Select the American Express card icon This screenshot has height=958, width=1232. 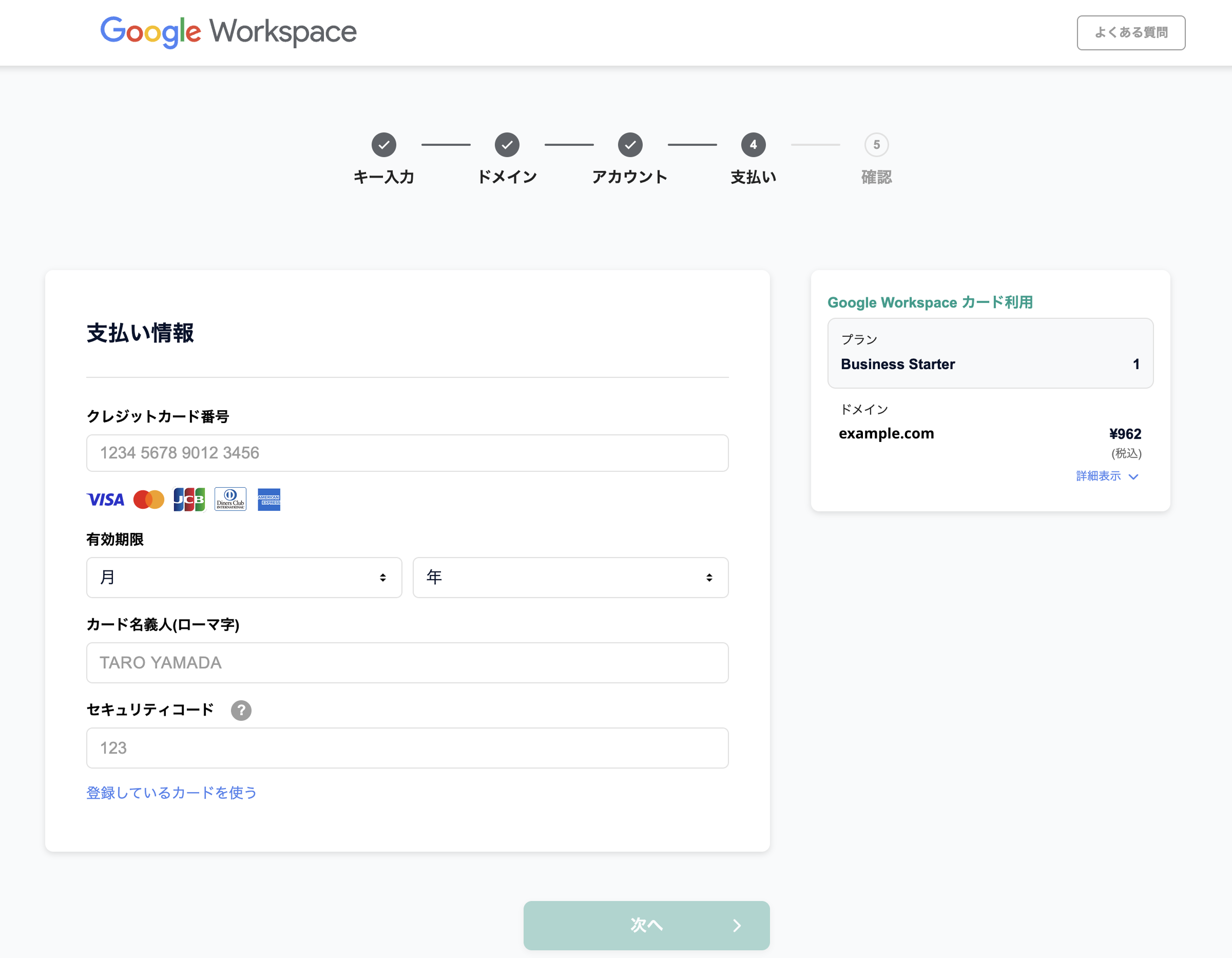[269, 500]
